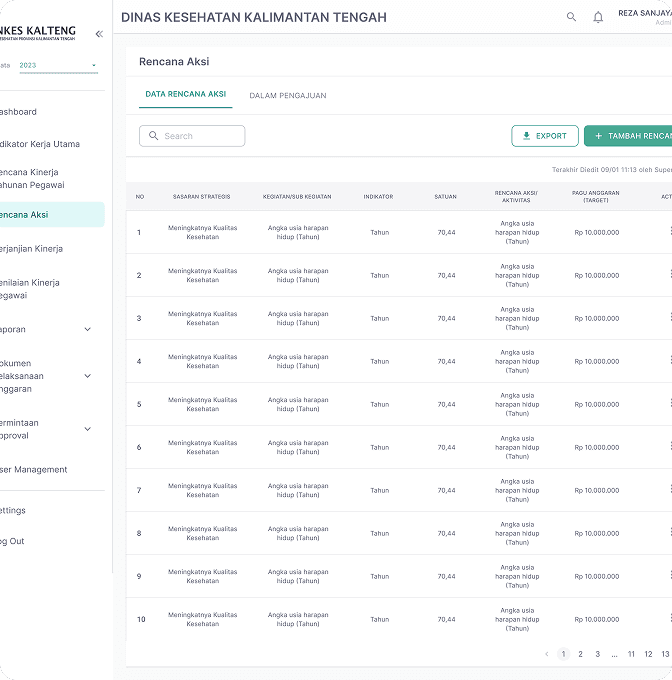Click row 5 Rp 10.000.000 cell
Viewport: 672px width, 680px height.
[x=597, y=405]
